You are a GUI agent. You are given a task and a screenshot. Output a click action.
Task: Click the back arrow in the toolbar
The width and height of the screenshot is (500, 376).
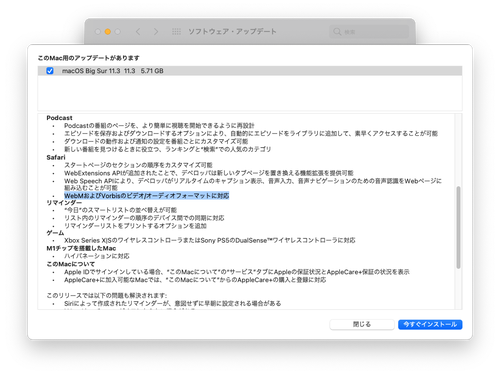coord(138,32)
